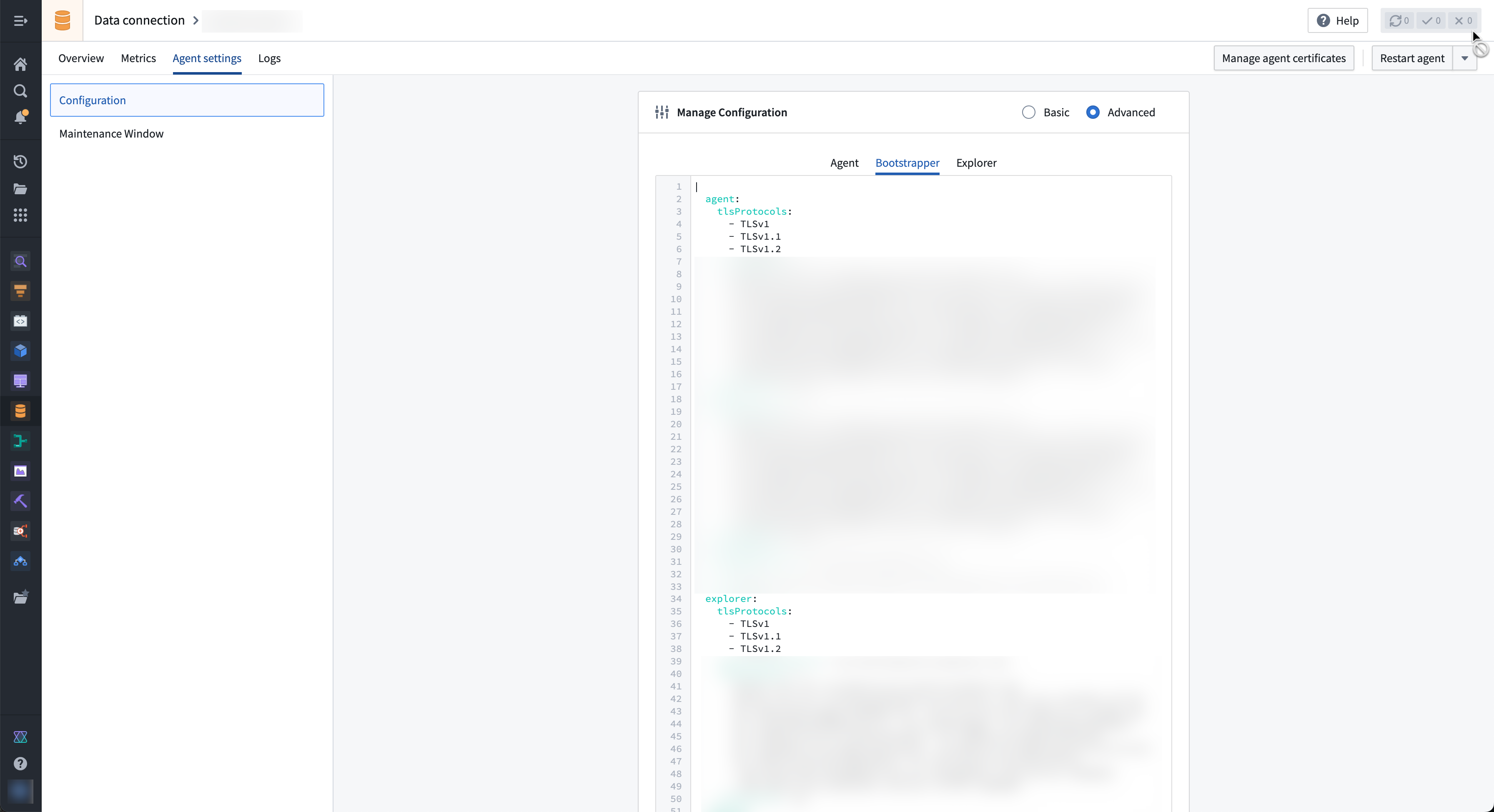
Task: Switch to the Metrics tab
Action: (x=138, y=59)
